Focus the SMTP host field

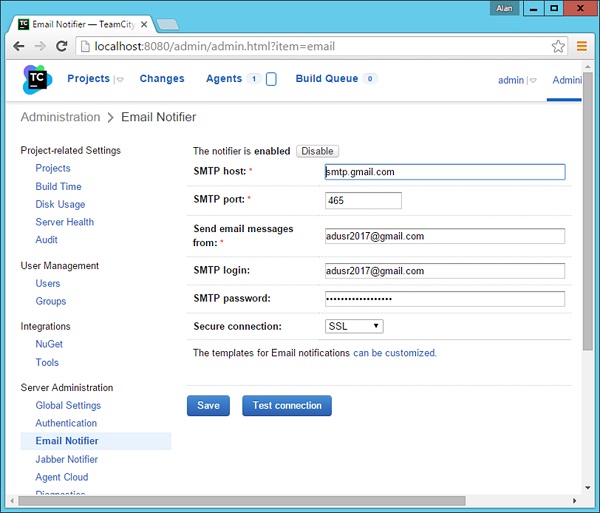(x=445, y=172)
